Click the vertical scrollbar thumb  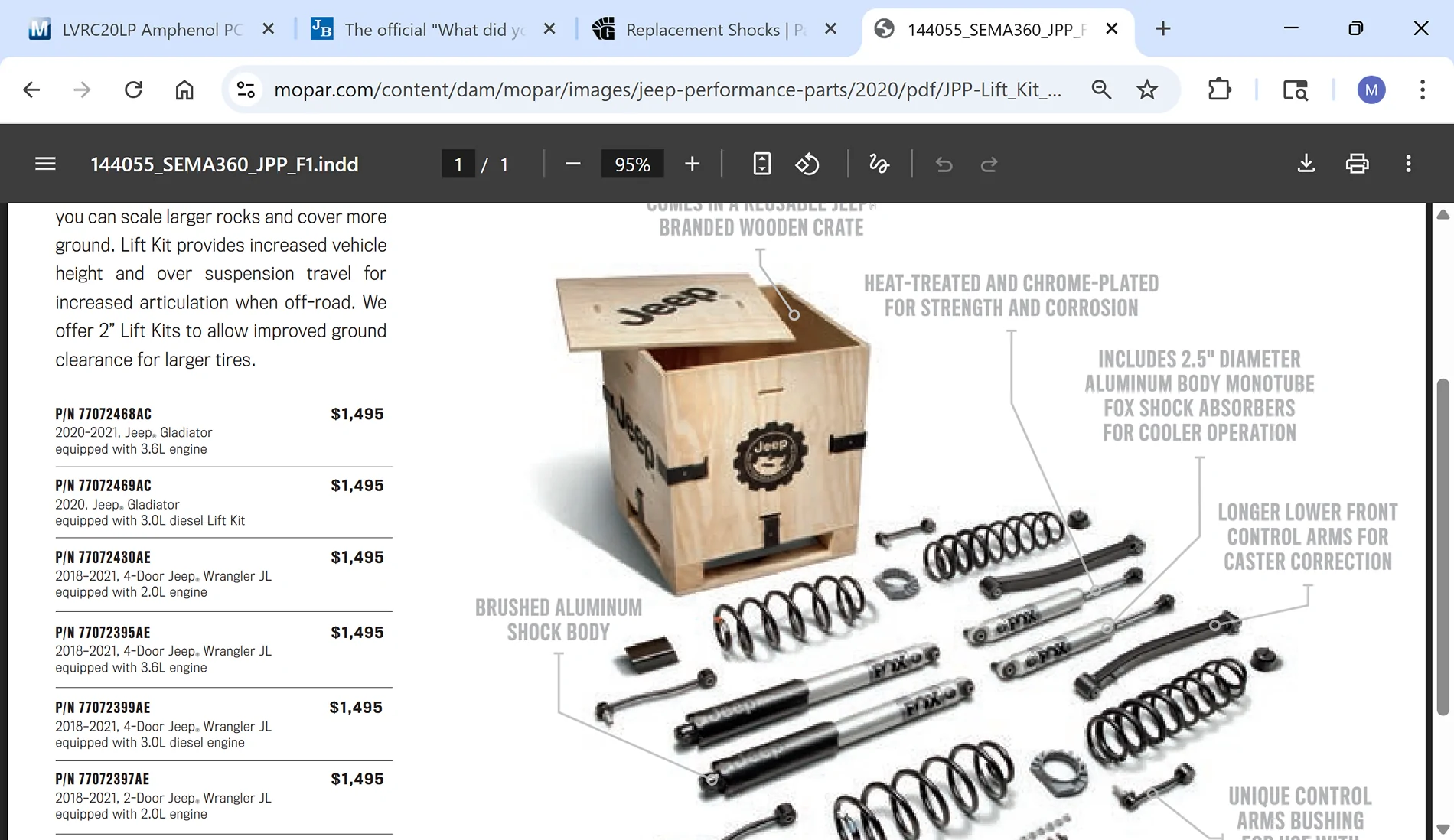[1443, 547]
